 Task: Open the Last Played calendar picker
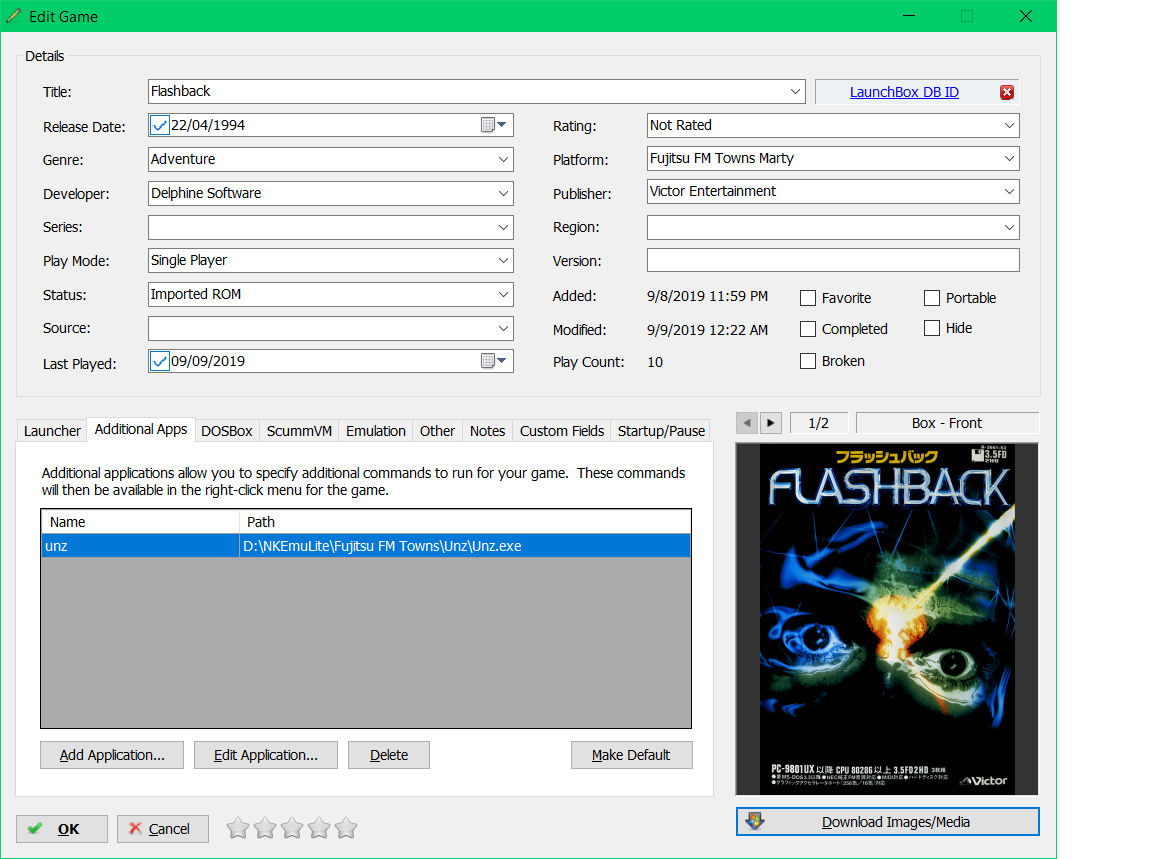click(494, 361)
